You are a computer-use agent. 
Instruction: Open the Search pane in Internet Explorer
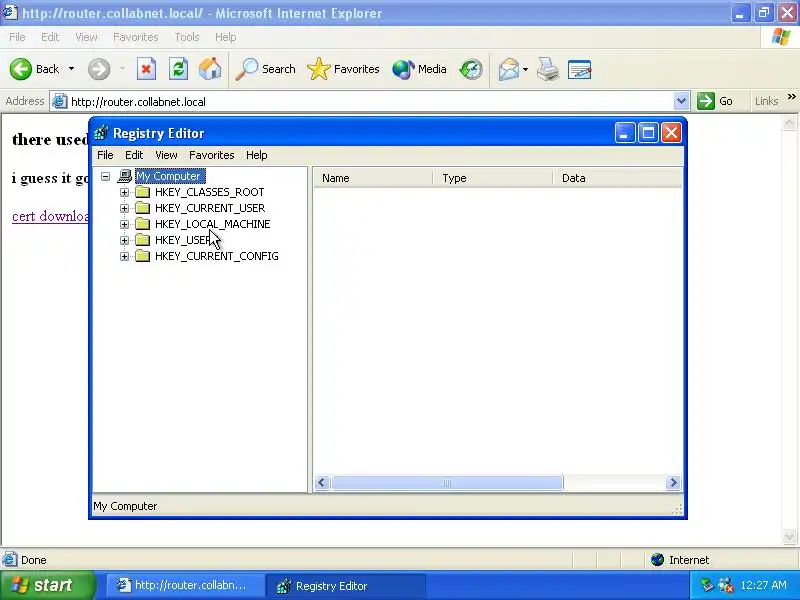265,69
